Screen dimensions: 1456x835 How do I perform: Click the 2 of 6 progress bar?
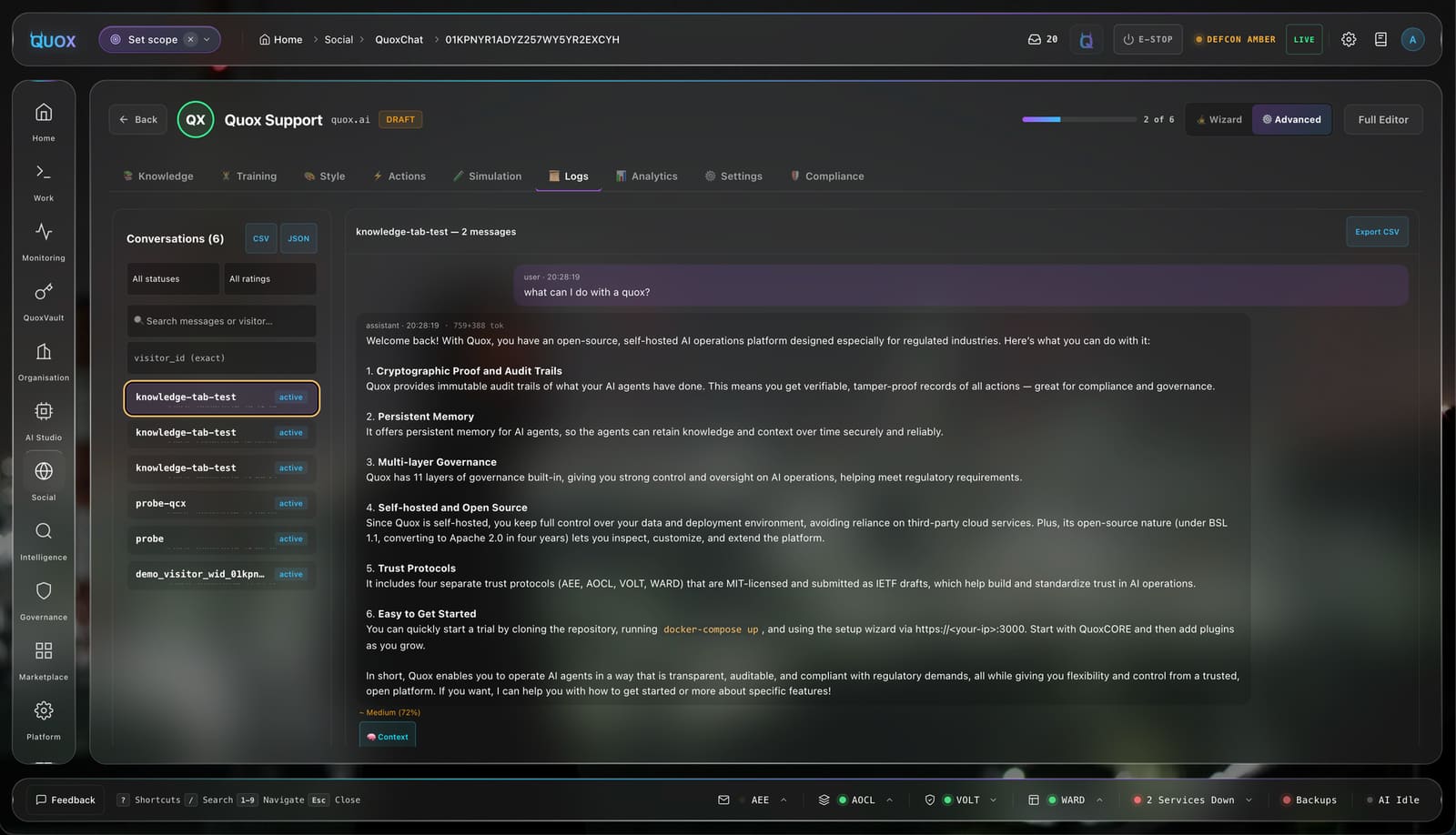coord(1078,119)
